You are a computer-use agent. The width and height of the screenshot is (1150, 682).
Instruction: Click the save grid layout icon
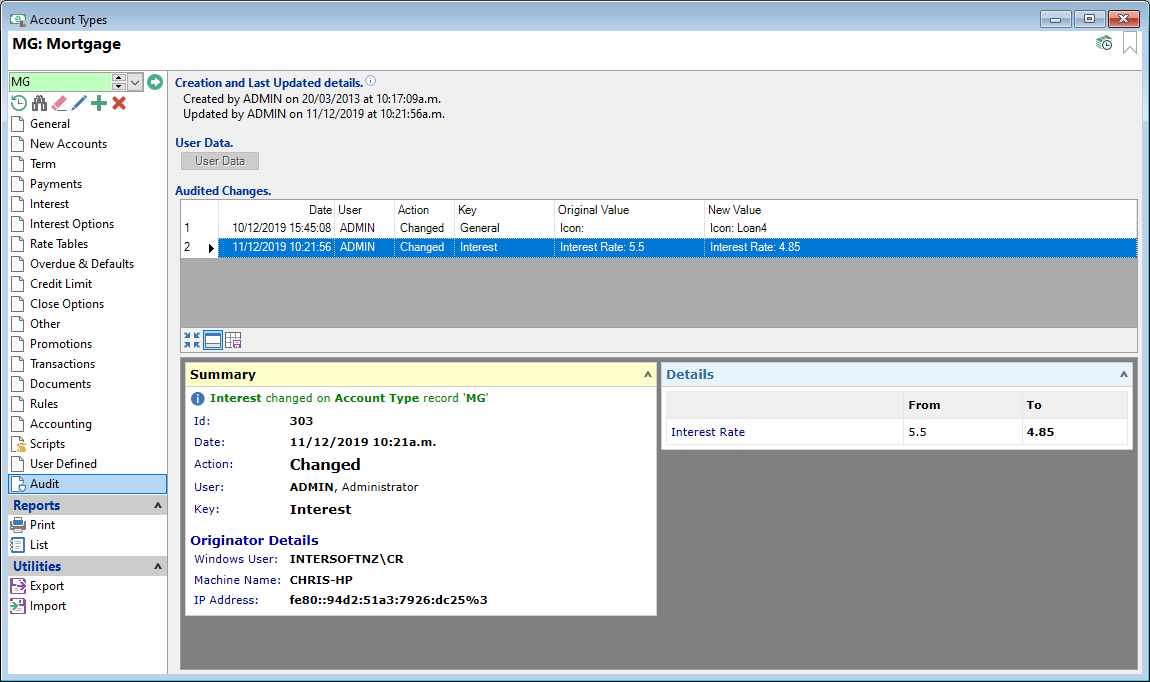pyautogui.click(x=233, y=340)
